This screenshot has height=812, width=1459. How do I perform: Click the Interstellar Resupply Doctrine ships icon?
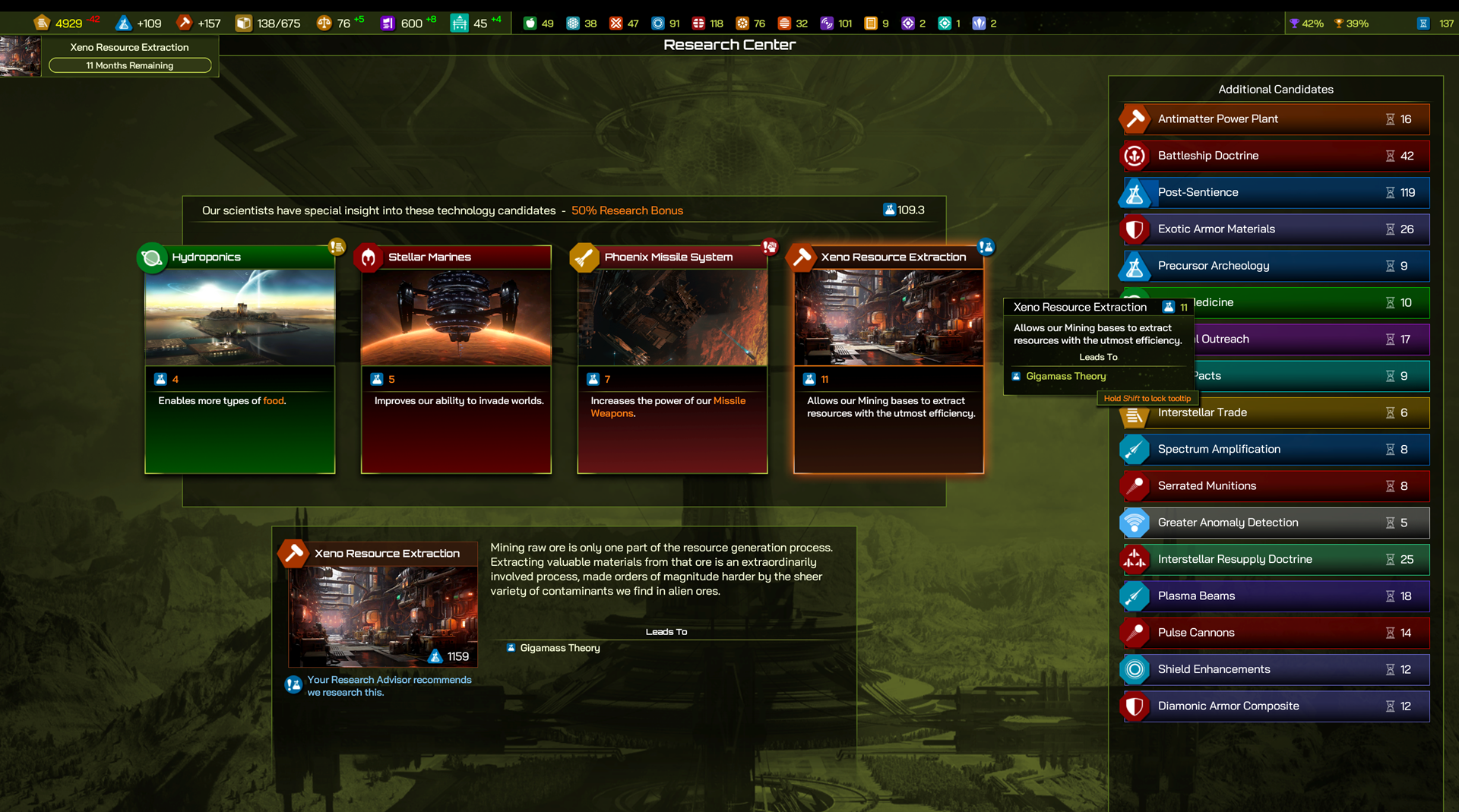pos(1135,560)
